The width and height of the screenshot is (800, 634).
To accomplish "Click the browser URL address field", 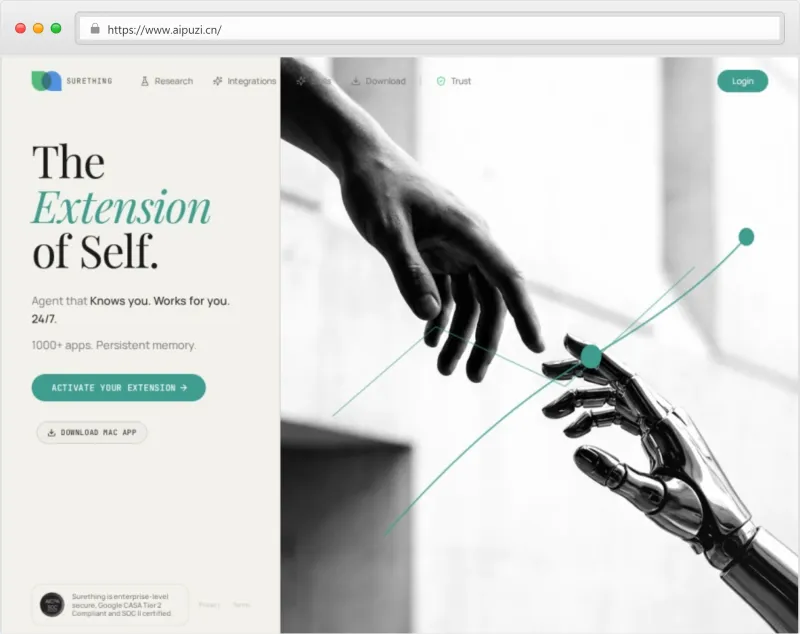I will (x=430, y=29).
